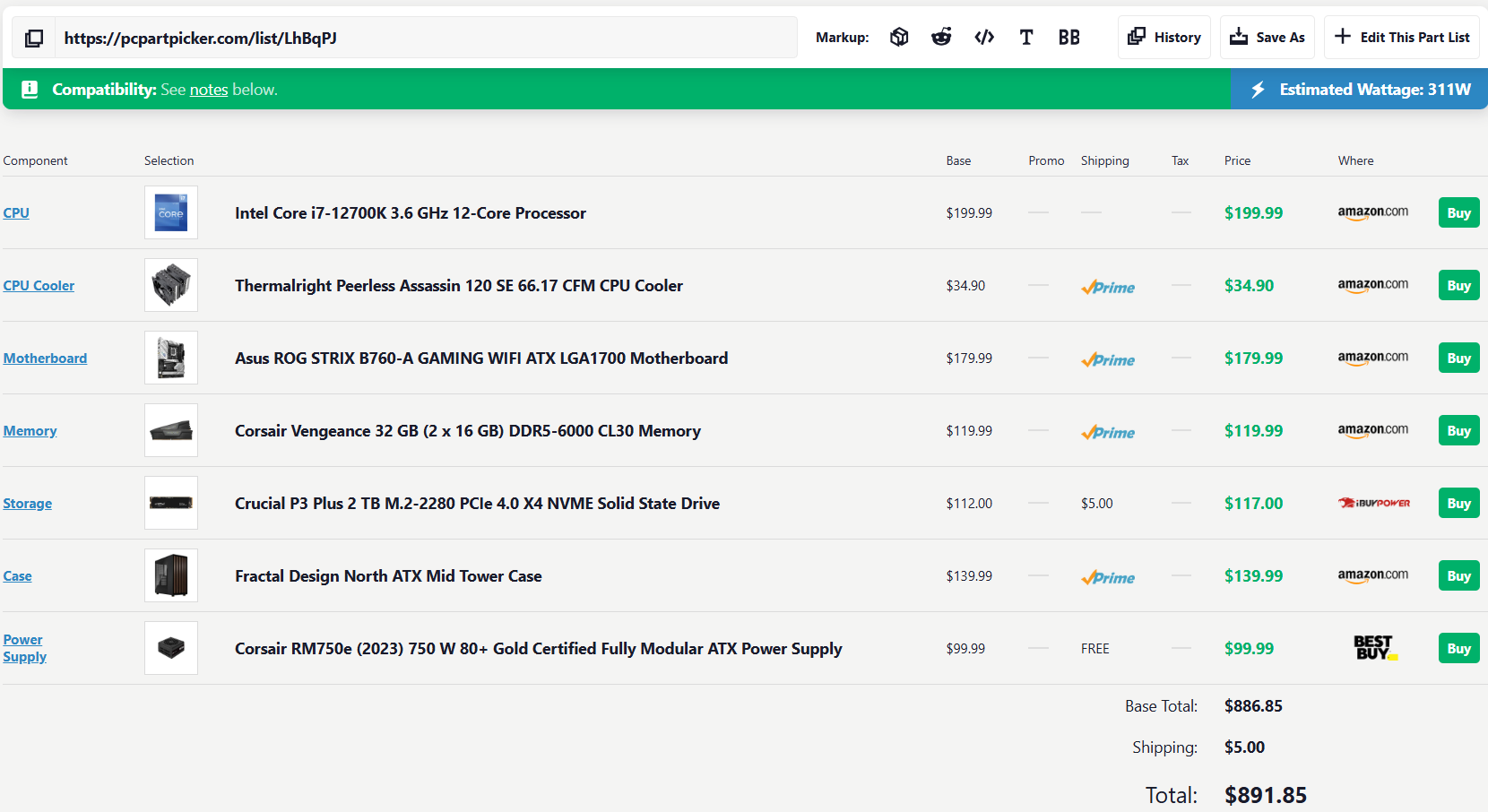1488x812 pixels.
Task: Pick the plain text markup icon
Action: click(x=1026, y=37)
